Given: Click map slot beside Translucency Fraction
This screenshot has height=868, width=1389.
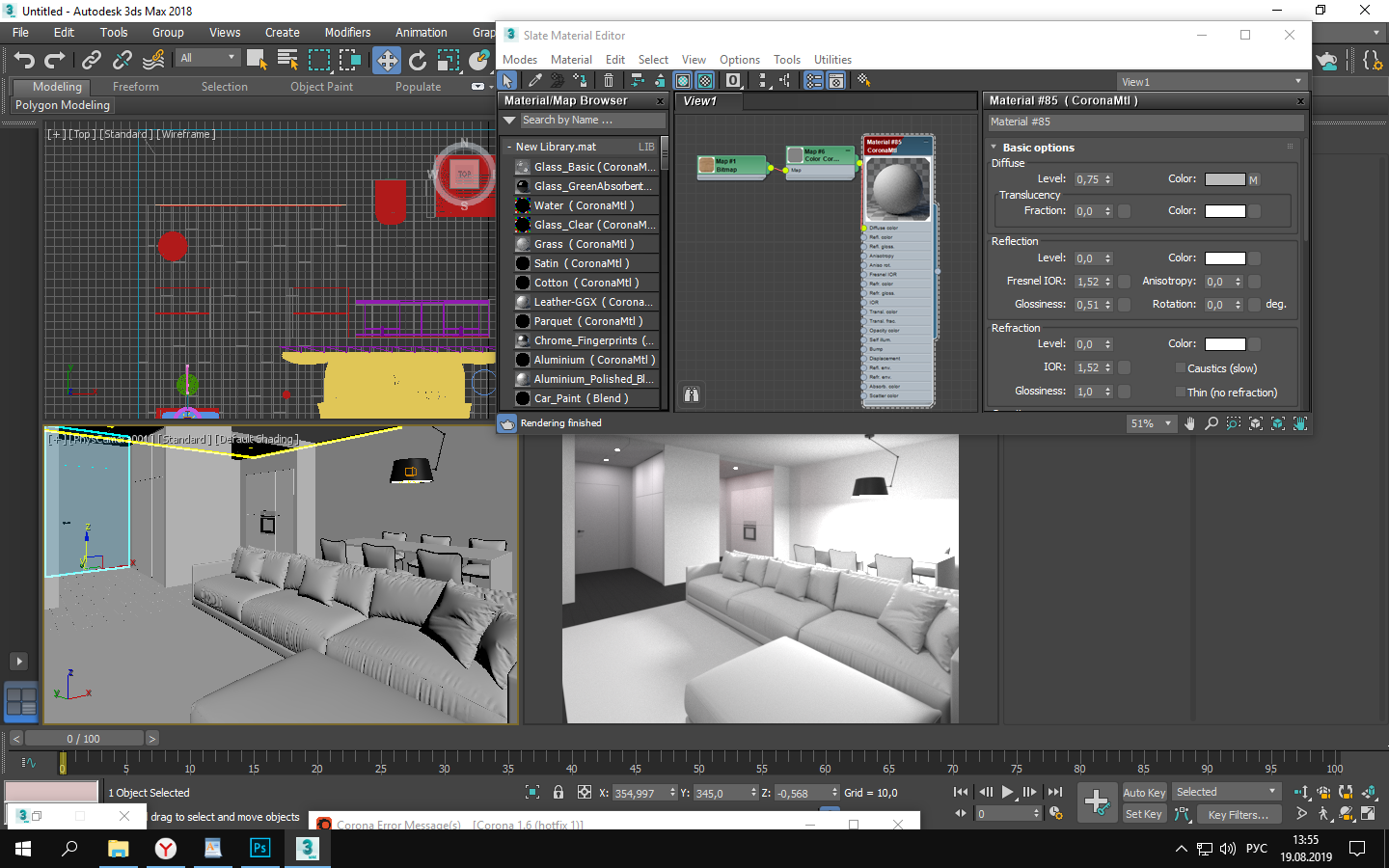Looking at the screenshot, I should tap(1125, 211).
